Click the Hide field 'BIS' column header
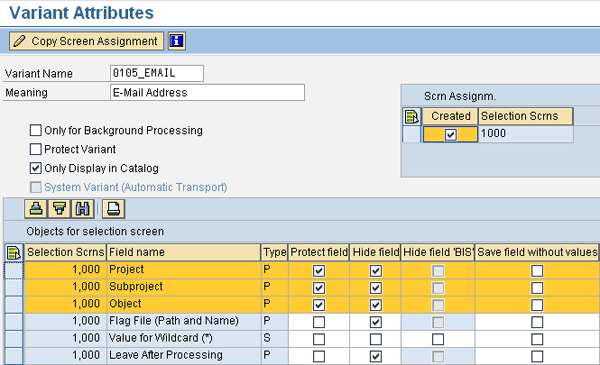Screen dimensions: 600x365 [x=438, y=253]
